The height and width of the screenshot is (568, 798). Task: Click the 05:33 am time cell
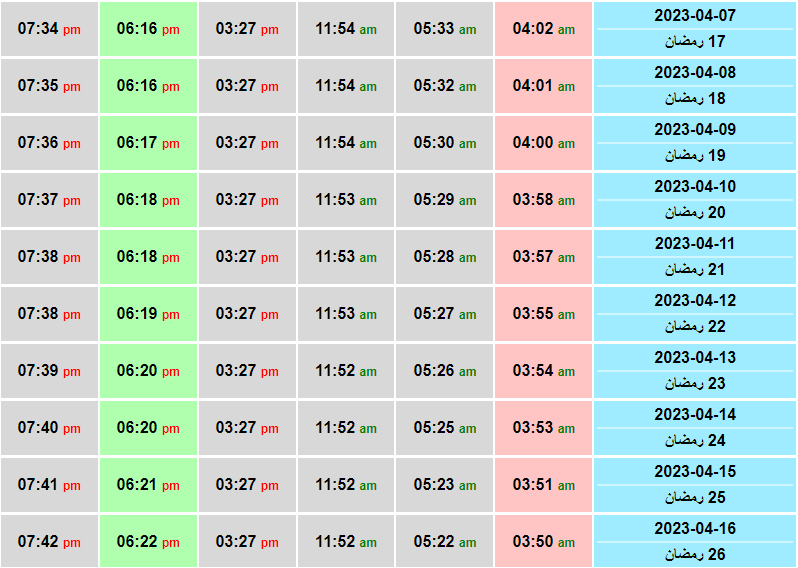coord(444,29)
